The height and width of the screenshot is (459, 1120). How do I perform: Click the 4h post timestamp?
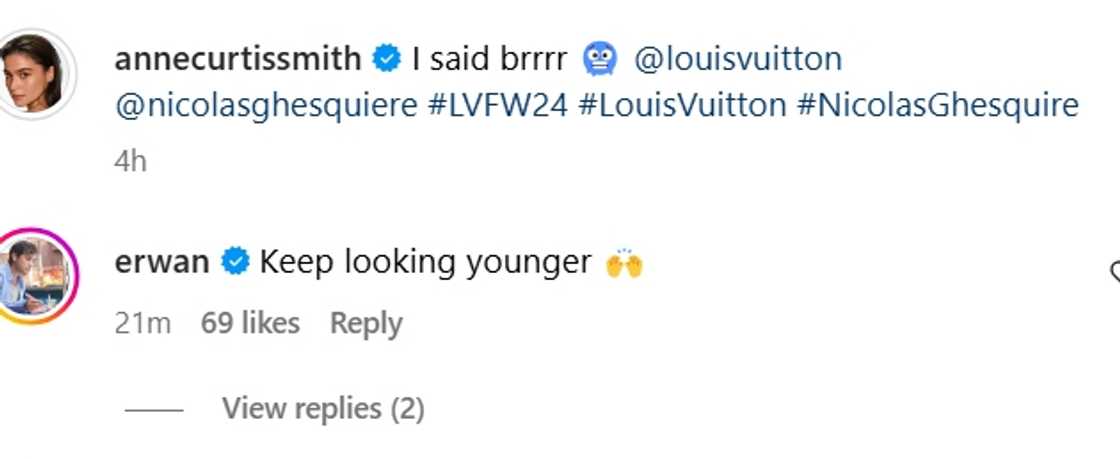[131, 161]
